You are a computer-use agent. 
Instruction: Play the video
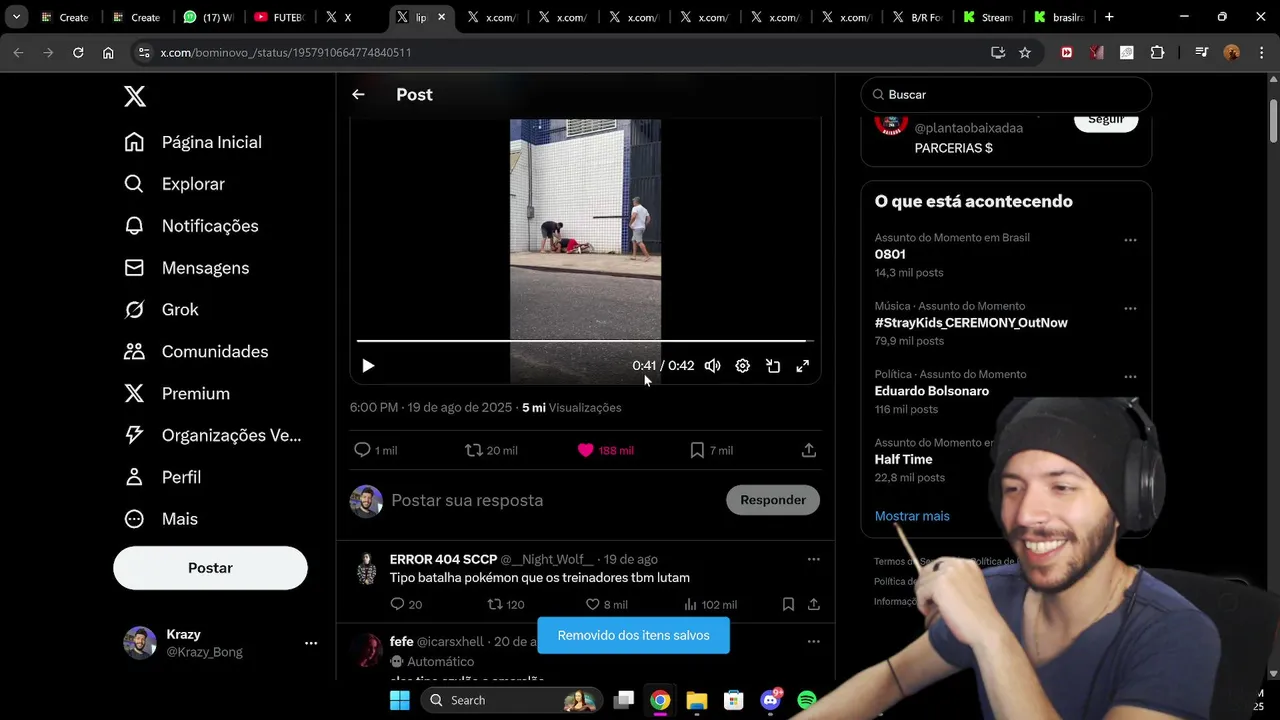point(368,366)
